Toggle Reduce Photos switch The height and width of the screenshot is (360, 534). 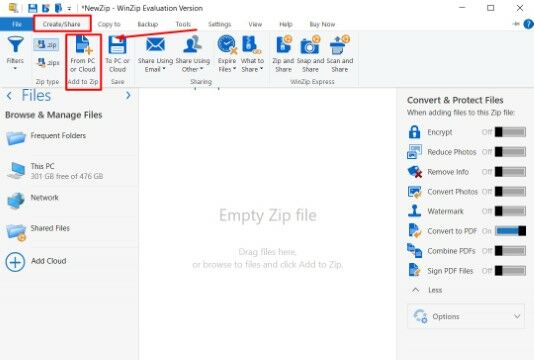(510, 152)
